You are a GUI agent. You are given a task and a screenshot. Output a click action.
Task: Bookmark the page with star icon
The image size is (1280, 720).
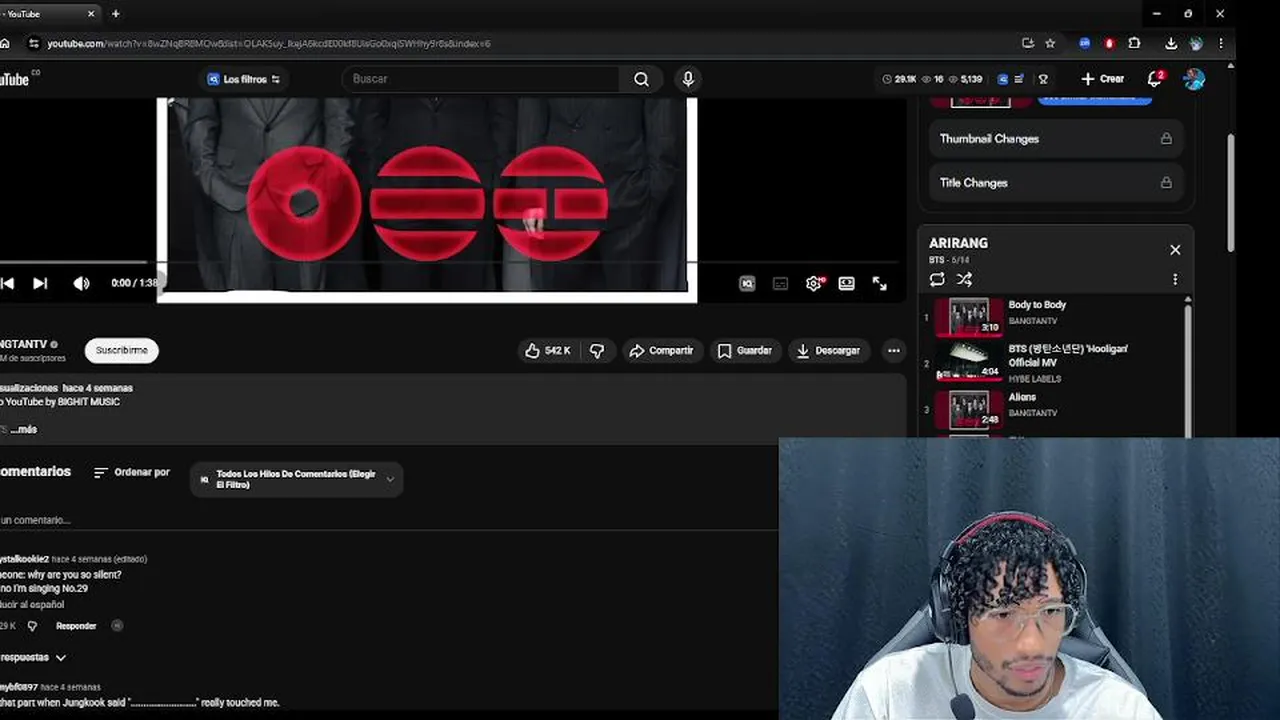[1050, 43]
